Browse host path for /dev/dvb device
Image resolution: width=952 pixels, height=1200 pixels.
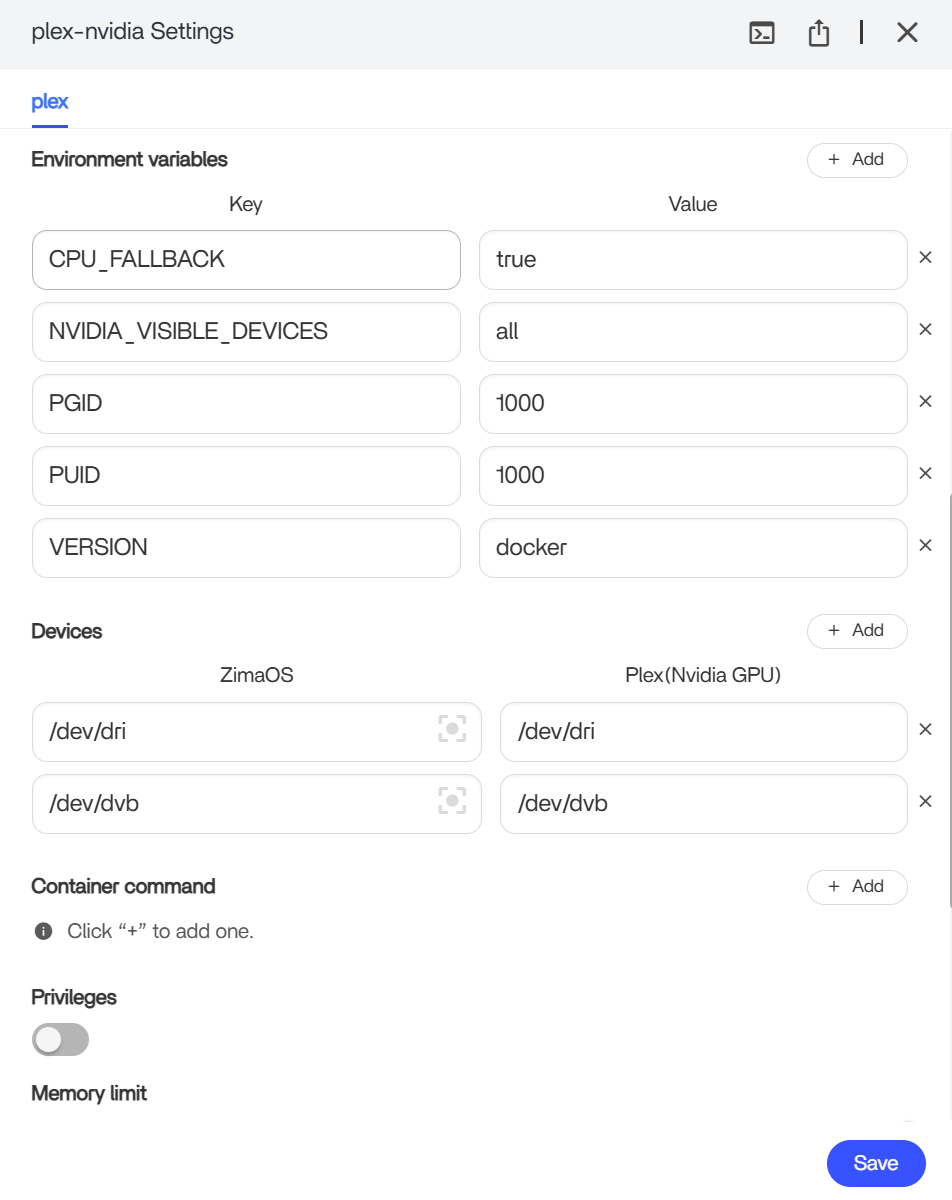click(453, 802)
